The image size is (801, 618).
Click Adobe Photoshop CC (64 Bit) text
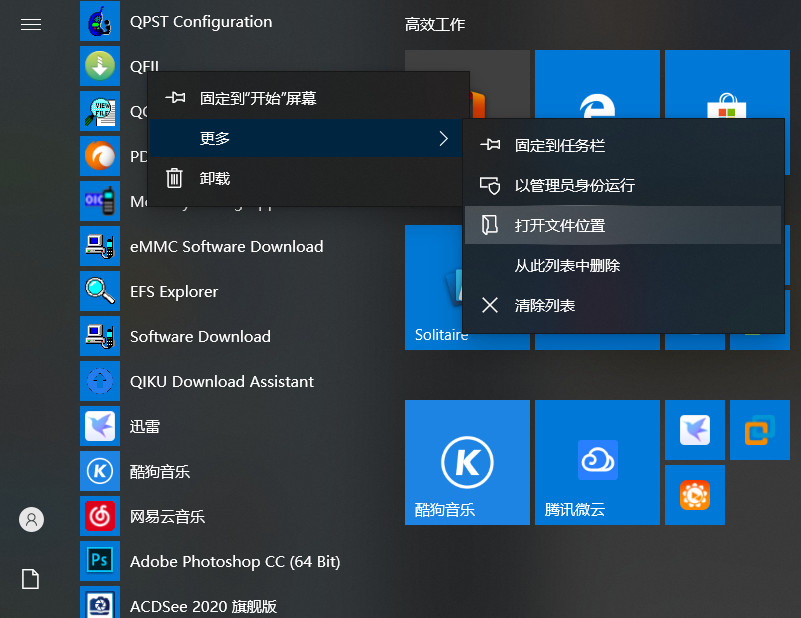coord(235,561)
